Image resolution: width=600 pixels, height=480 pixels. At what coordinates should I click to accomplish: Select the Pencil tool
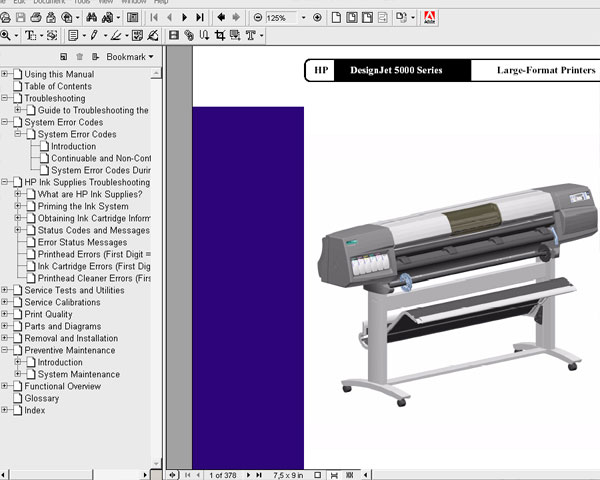pyautogui.click(x=94, y=36)
